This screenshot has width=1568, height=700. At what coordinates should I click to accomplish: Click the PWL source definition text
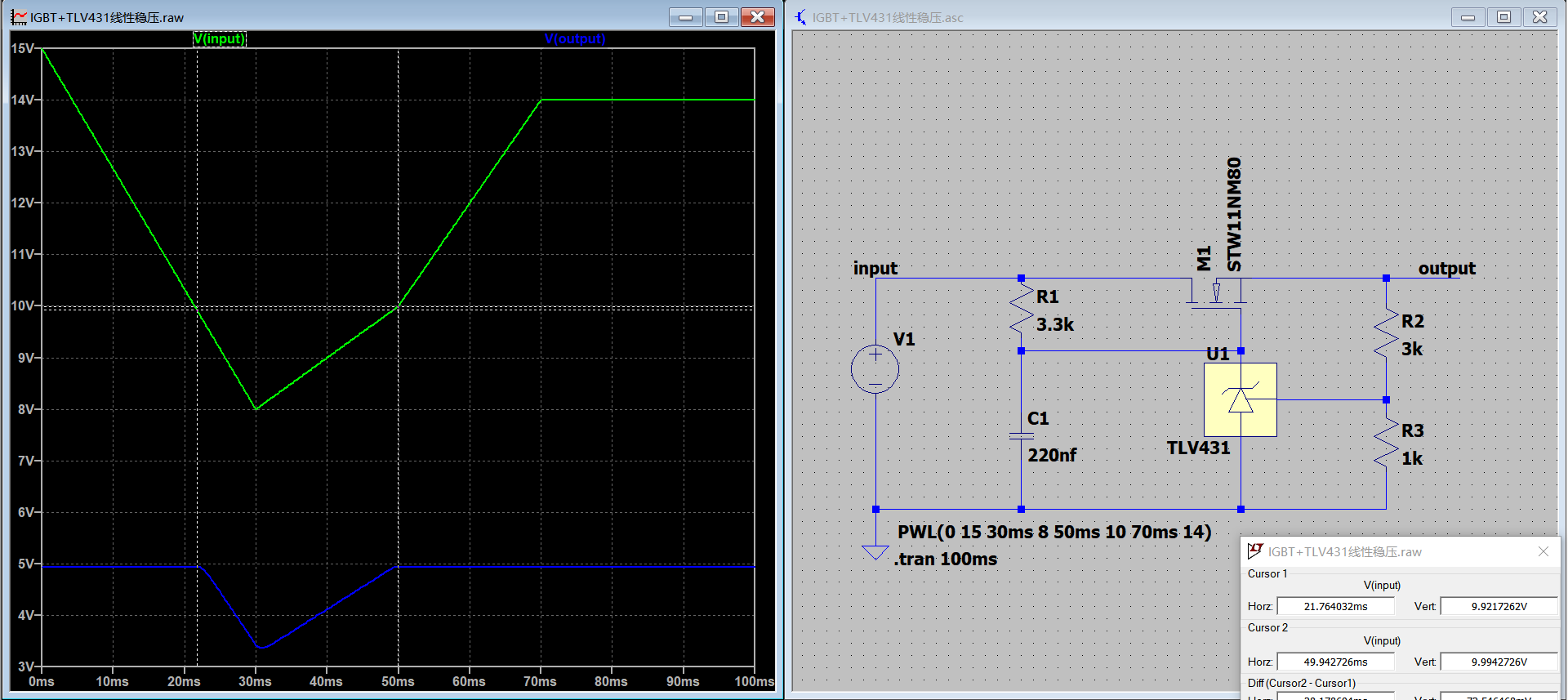tap(1054, 532)
